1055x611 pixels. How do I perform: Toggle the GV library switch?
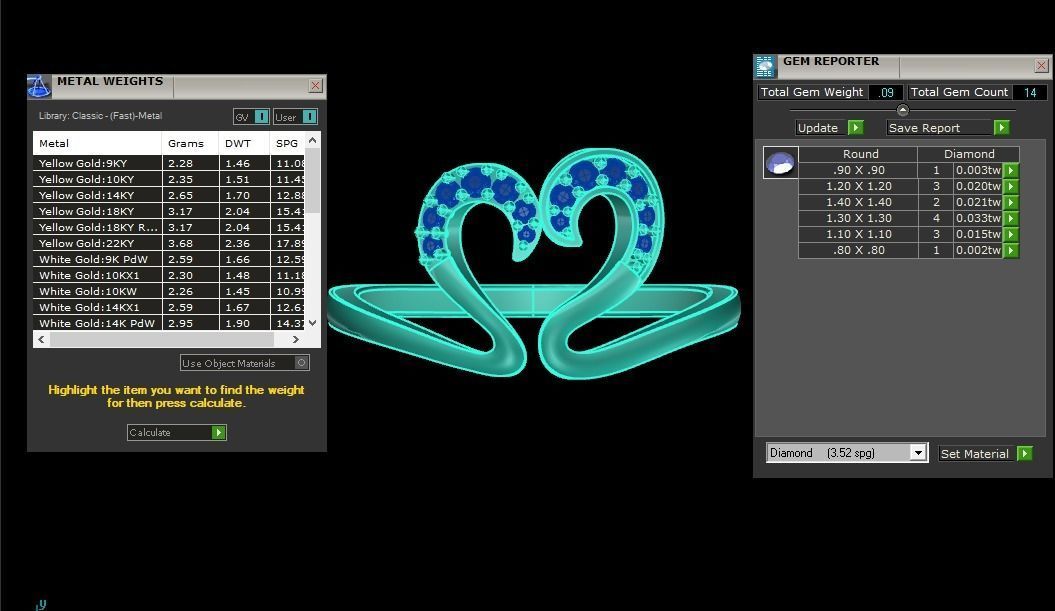(x=262, y=116)
